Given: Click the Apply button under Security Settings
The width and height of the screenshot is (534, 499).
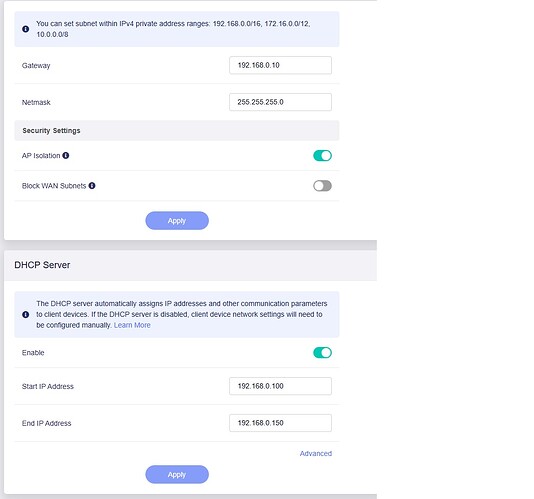Looking at the screenshot, I should (177, 221).
